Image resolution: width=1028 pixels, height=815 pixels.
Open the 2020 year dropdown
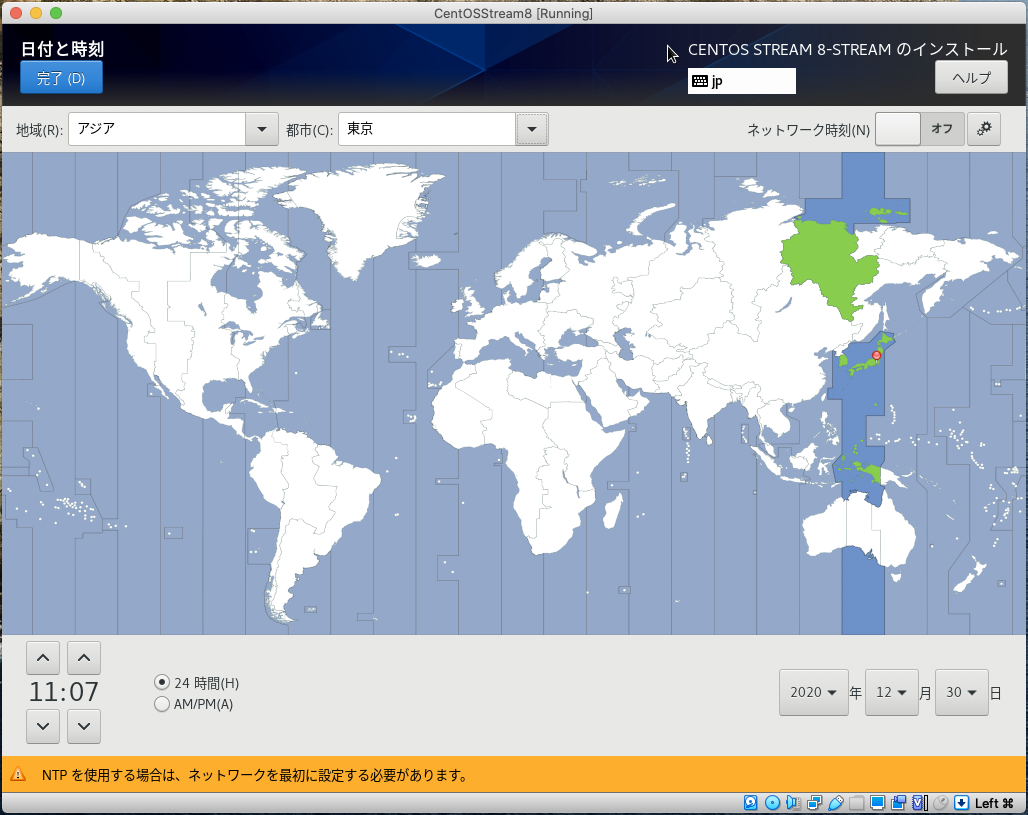[813, 691]
